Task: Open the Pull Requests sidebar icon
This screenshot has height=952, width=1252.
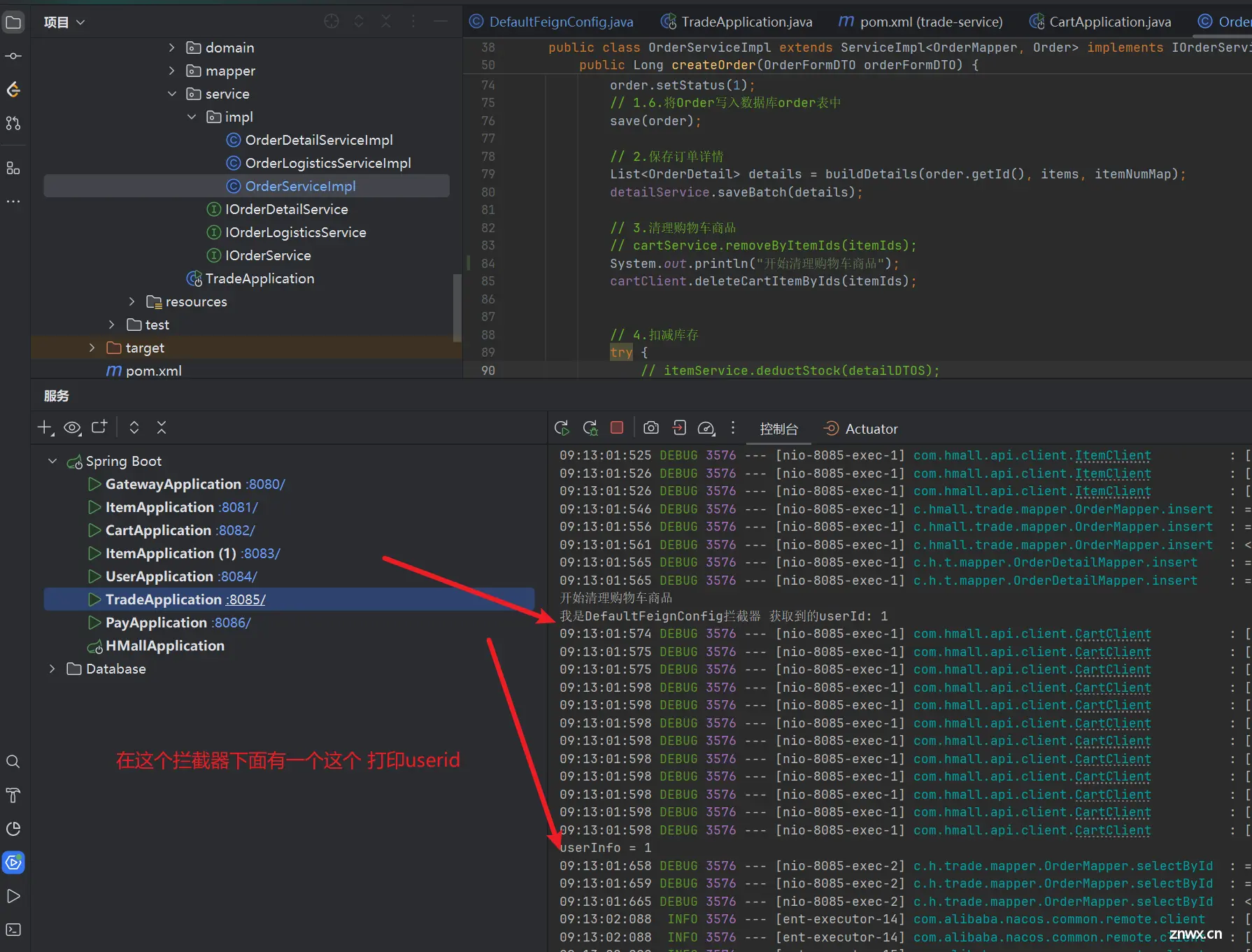Action: 13,124
